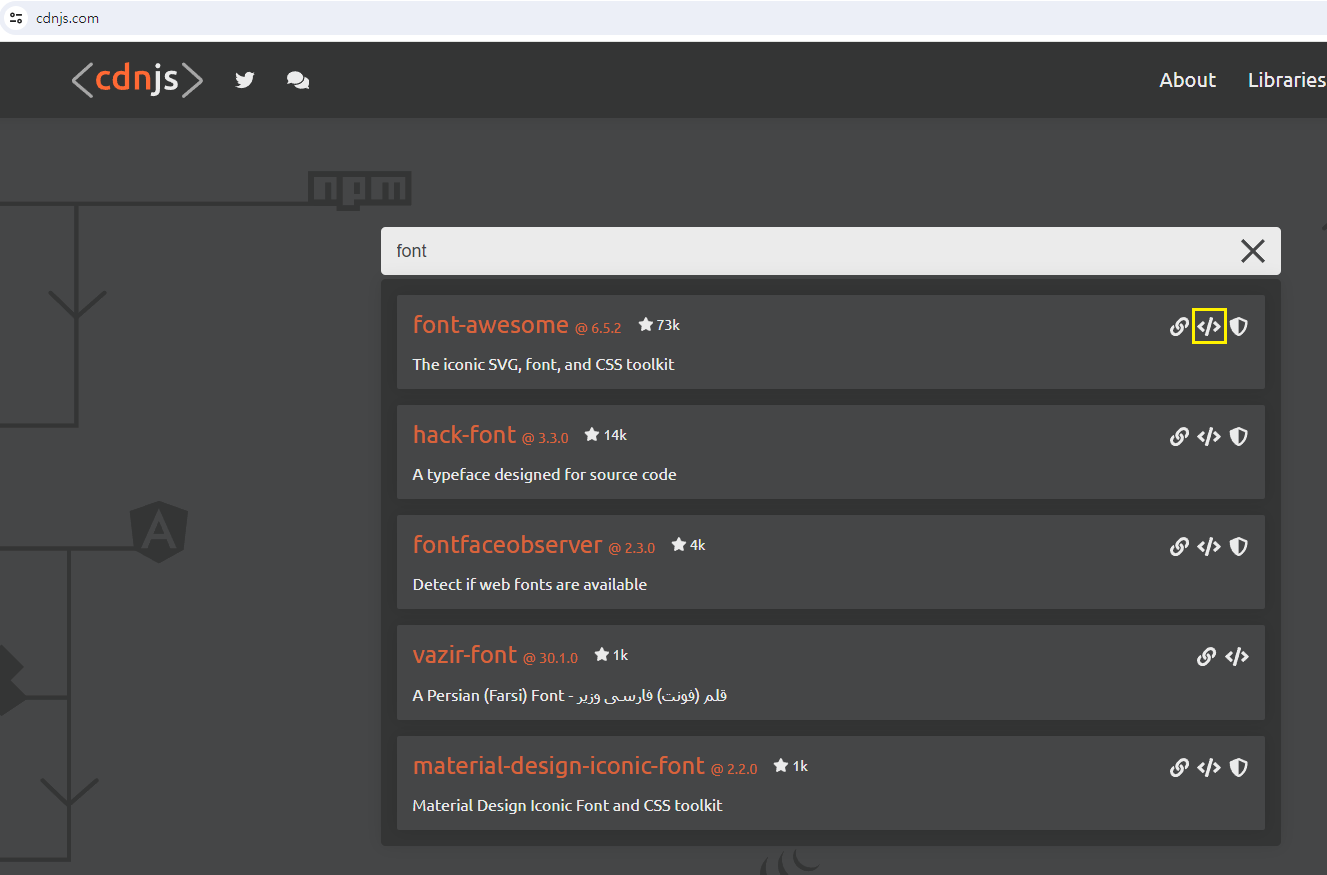Open the hack-font library link

tap(464, 434)
